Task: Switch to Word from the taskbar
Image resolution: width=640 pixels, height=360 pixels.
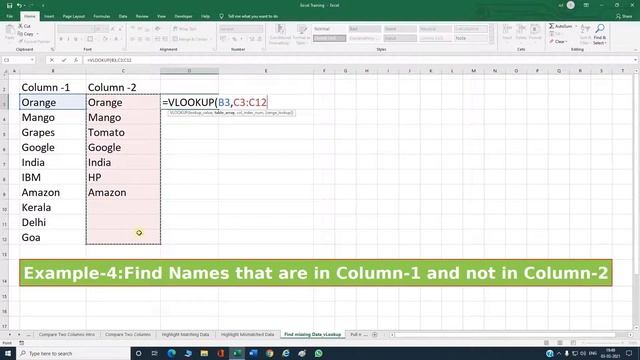Action: (253, 353)
